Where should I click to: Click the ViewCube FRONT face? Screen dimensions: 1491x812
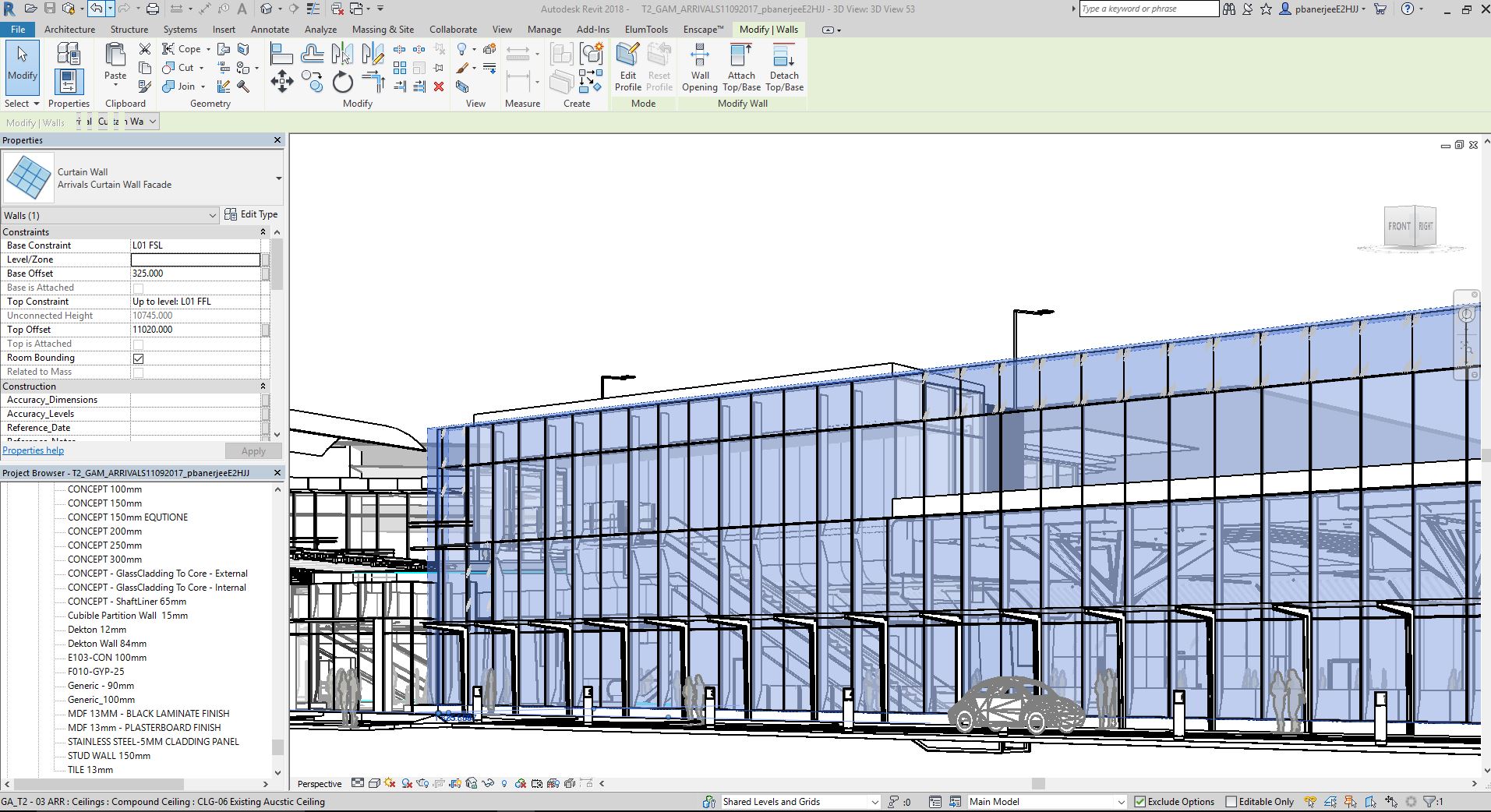point(1400,226)
